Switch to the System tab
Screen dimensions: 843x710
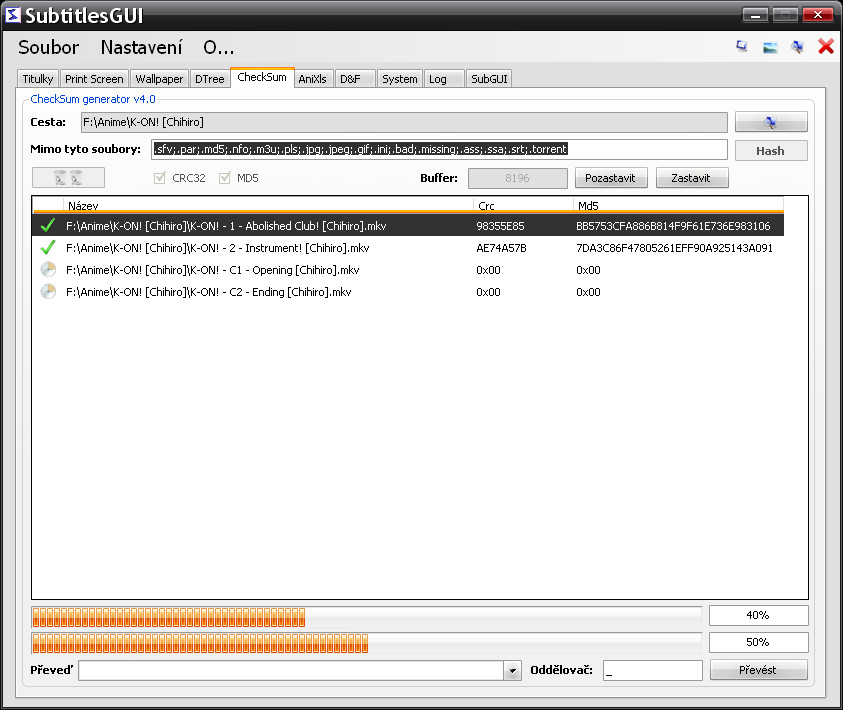click(x=399, y=79)
